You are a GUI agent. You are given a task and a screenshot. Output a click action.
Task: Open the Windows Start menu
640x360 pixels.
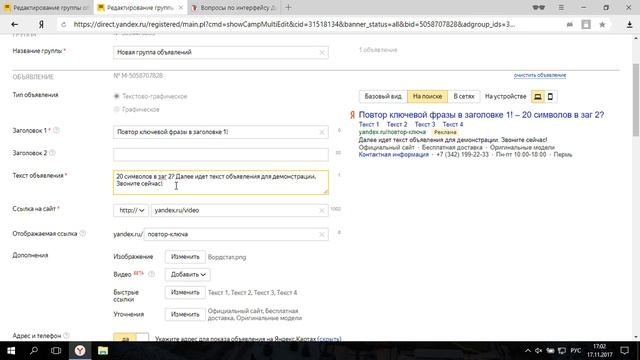pyautogui.click(x=11, y=351)
